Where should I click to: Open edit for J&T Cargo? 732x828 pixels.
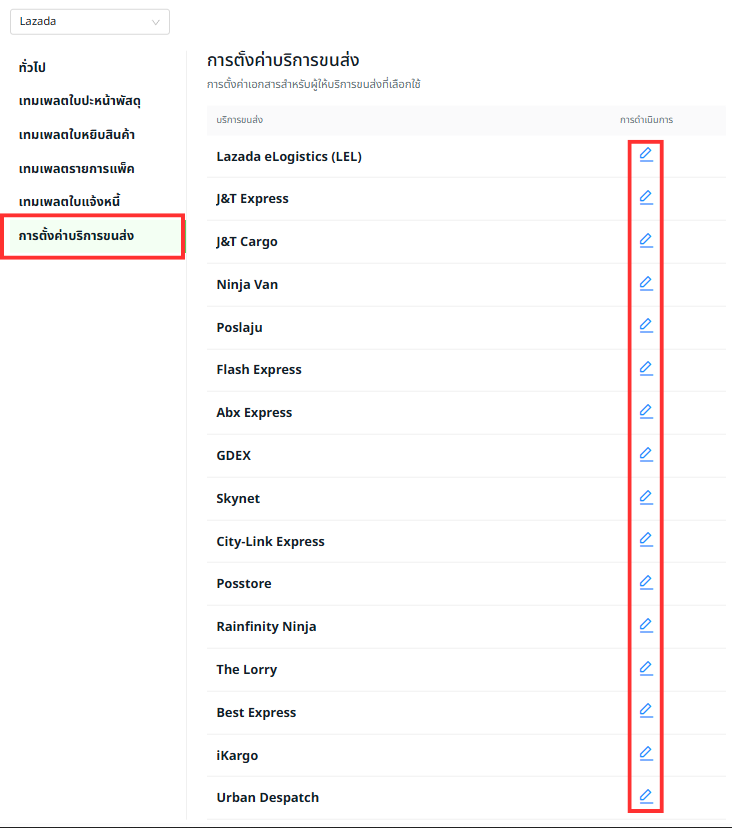pyautogui.click(x=646, y=241)
